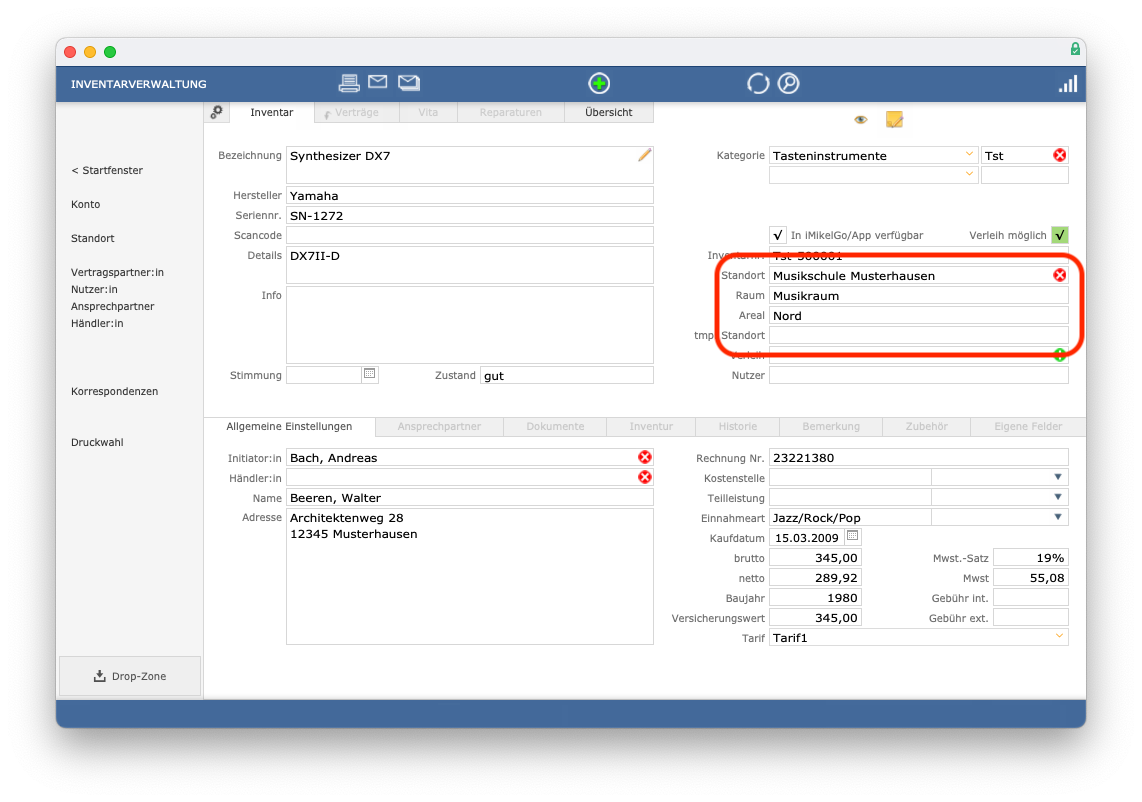Click the single envelope mail icon

[x=377, y=82]
